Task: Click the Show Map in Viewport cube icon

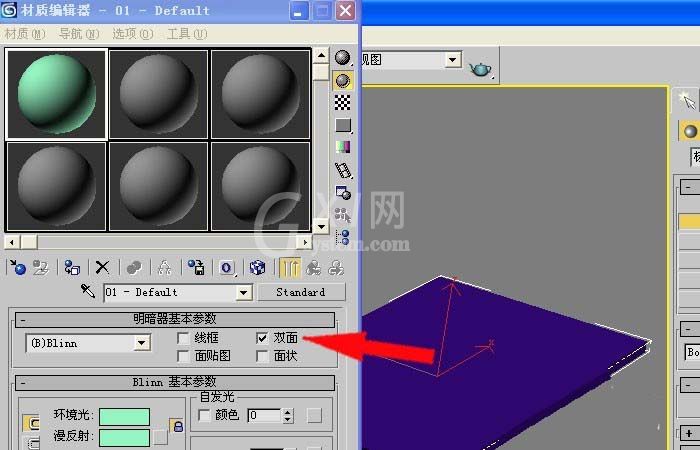Action: pyautogui.click(x=258, y=267)
